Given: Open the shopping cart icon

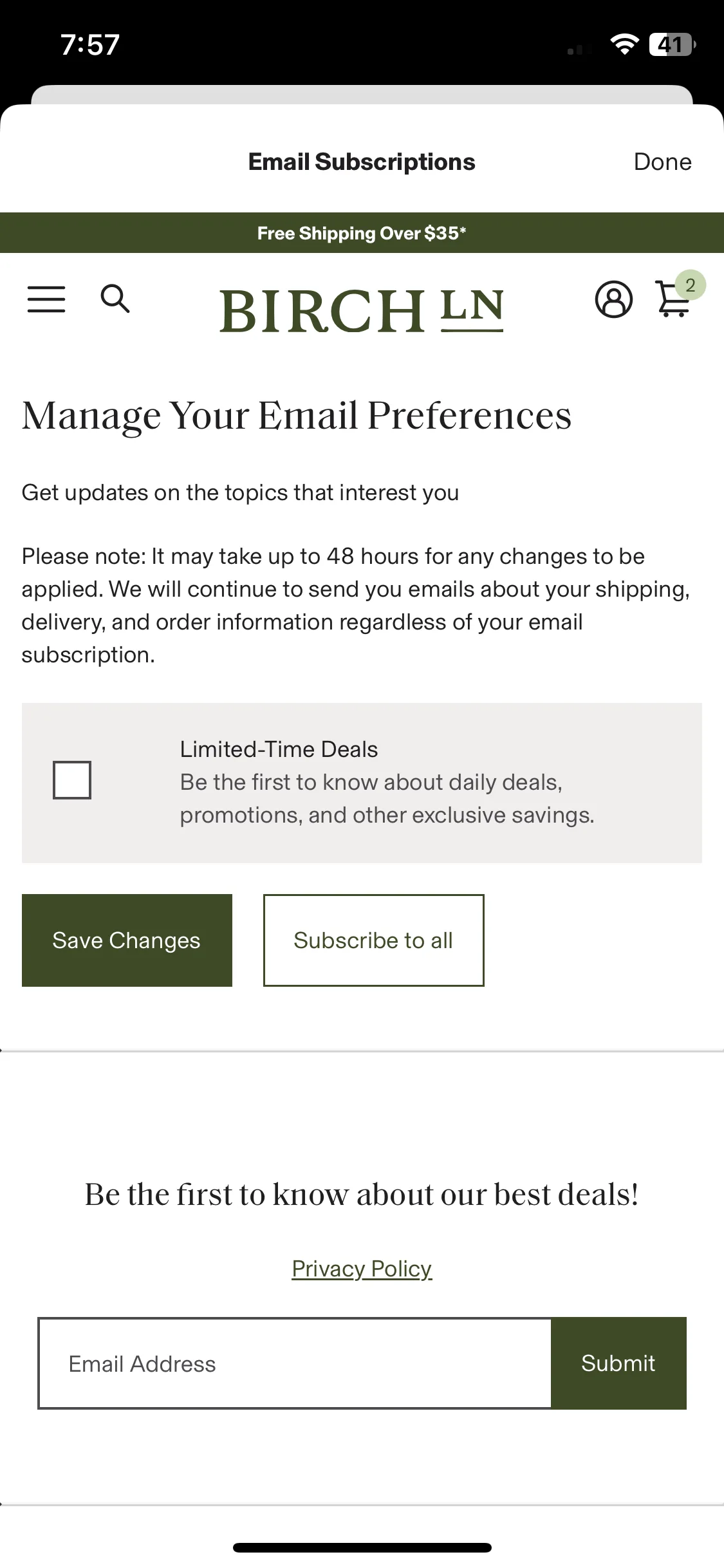Looking at the screenshot, I should 673,300.
